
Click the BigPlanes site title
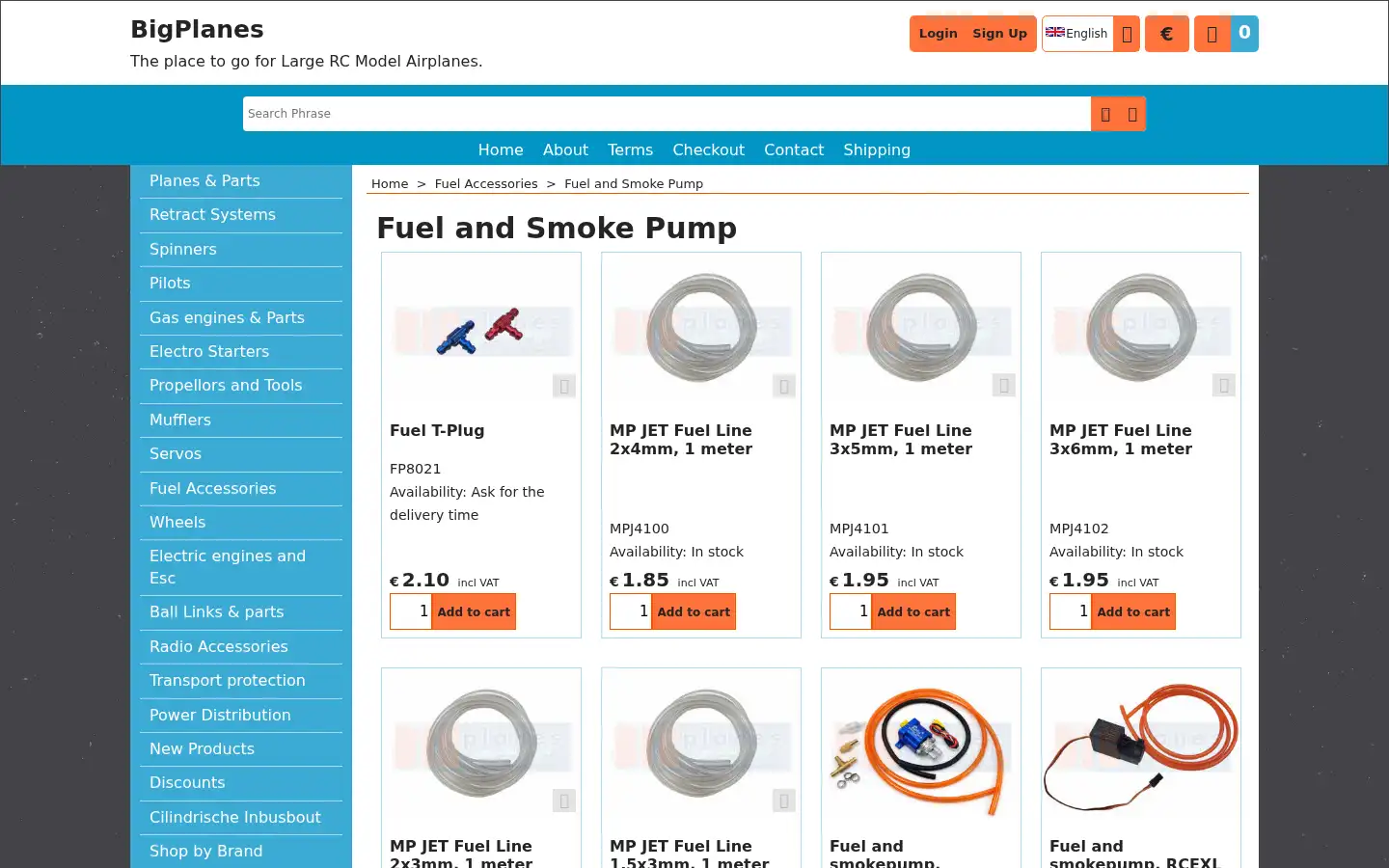point(197,30)
